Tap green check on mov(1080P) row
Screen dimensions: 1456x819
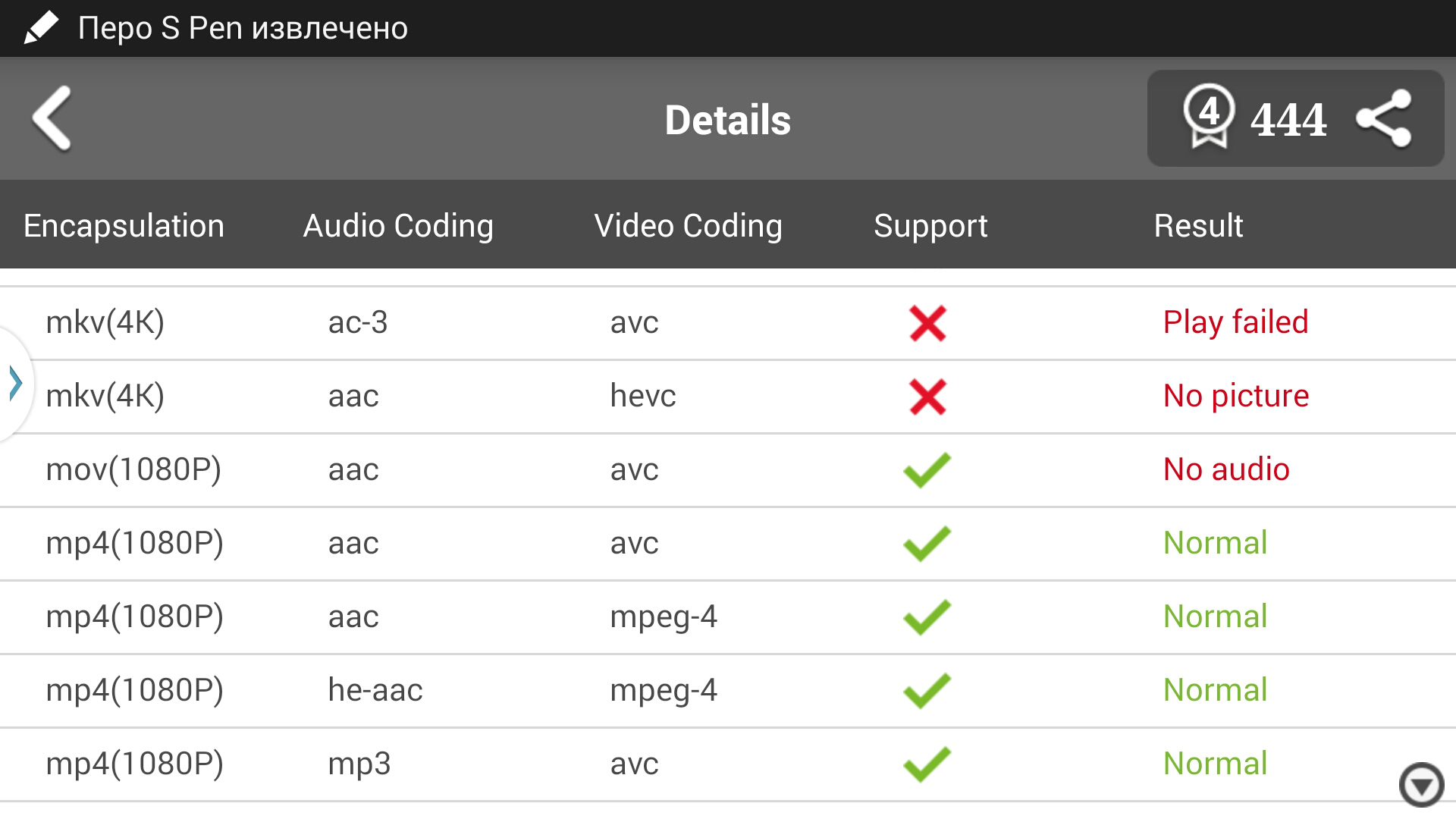click(927, 470)
